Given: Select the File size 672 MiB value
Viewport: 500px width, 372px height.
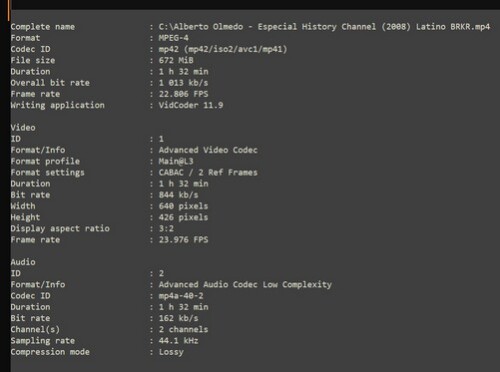Looking at the screenshot, I should click(x=176, y=60).
